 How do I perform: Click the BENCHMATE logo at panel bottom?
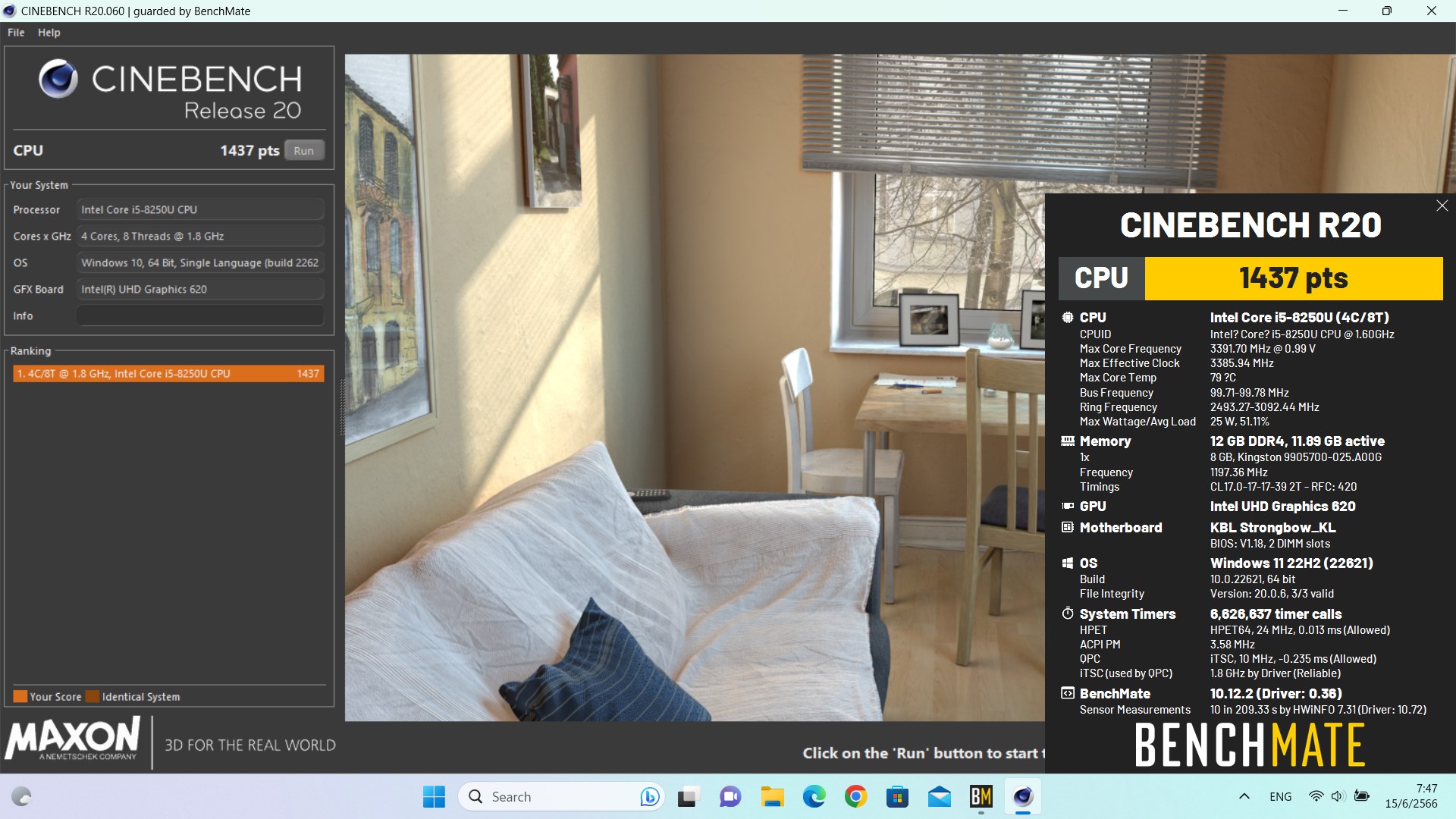1250,744
